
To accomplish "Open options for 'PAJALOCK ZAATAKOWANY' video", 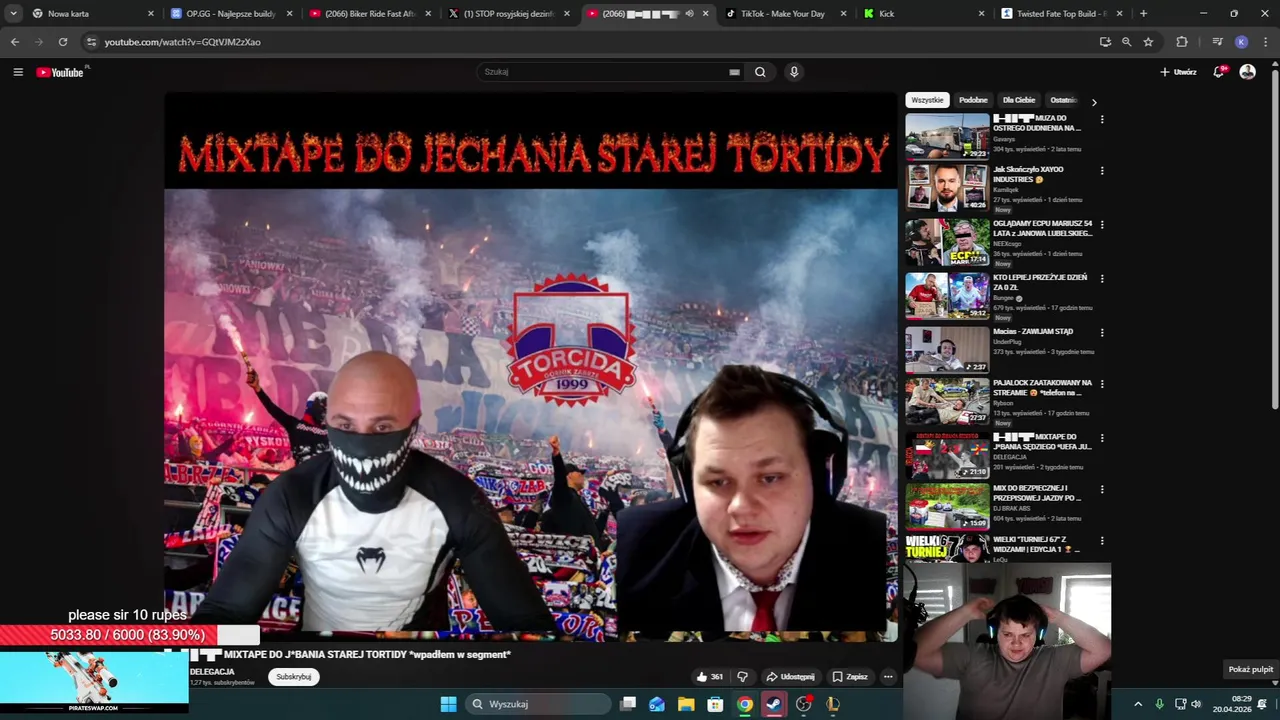I will coord(1102,384).
